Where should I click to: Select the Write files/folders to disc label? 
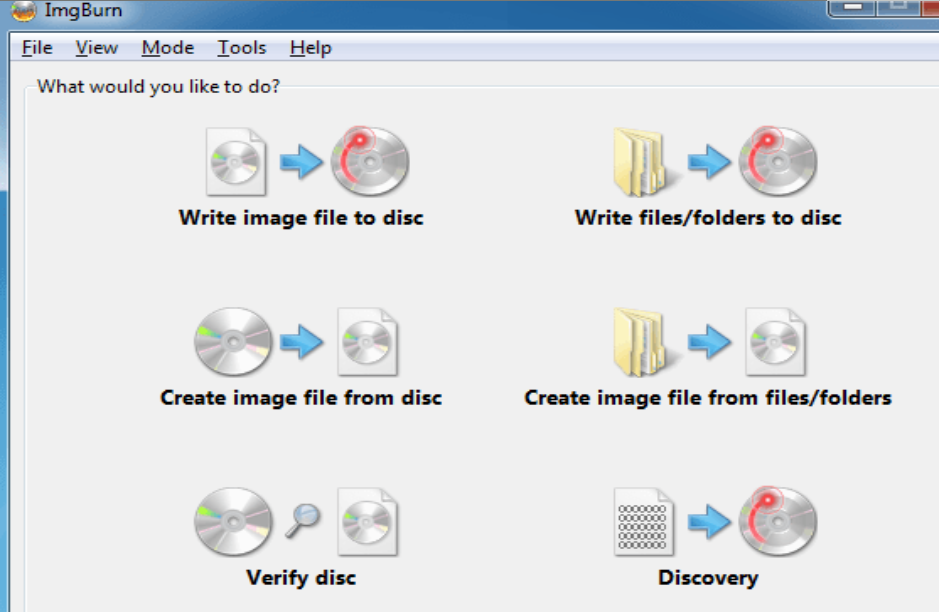708,218
